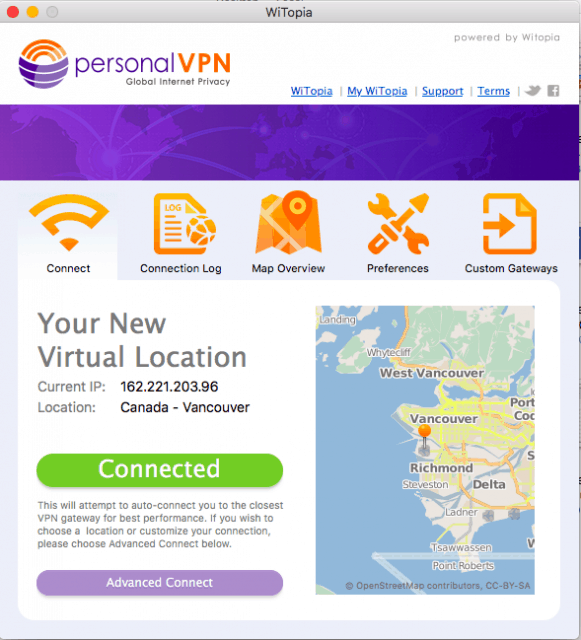
Task: Click the Vancouver map thumbnail
Action: (x=425, y=450)
